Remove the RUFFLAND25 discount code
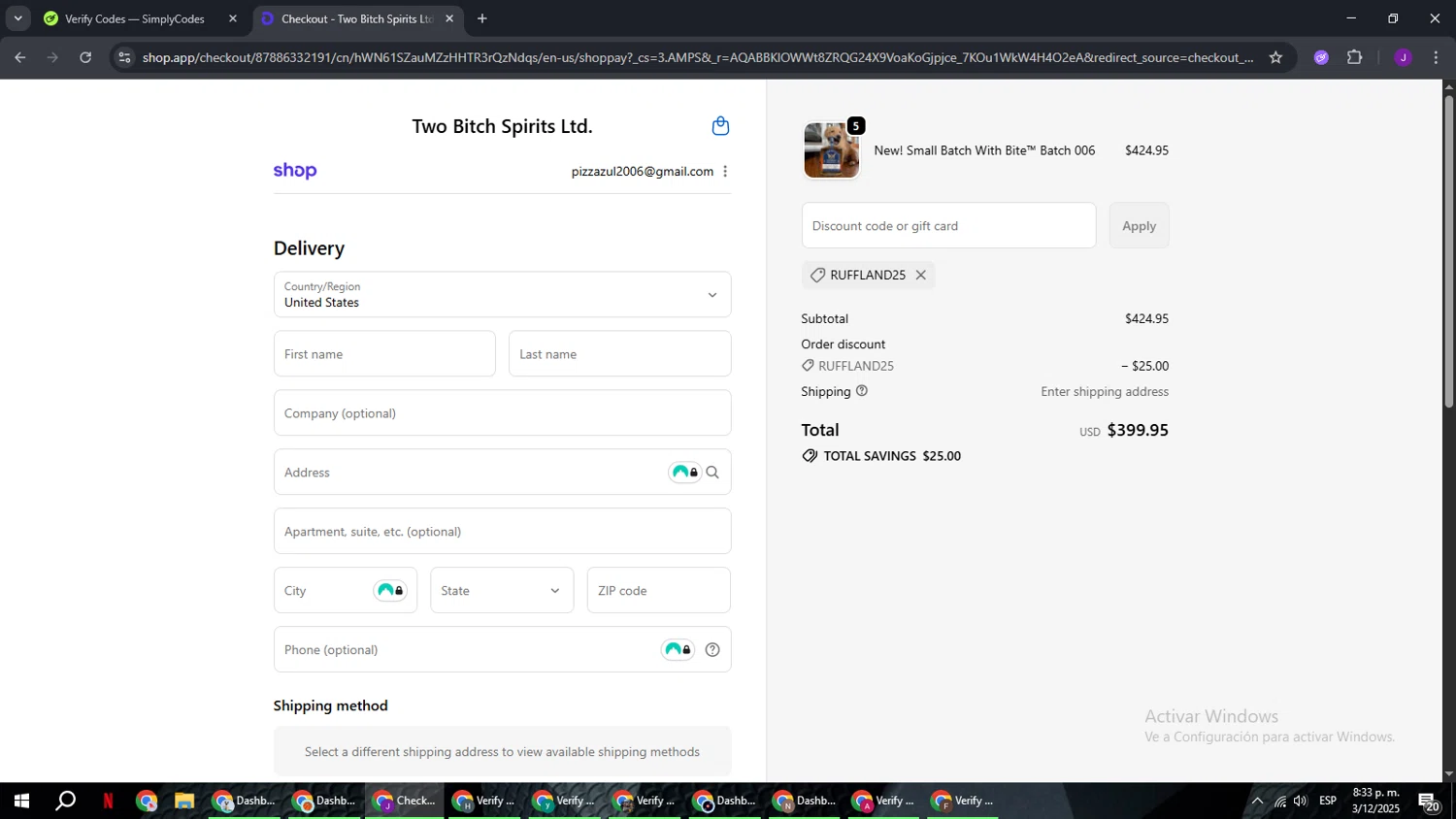This screenshot has width=1456, height=819. click(x=921, y=276)
